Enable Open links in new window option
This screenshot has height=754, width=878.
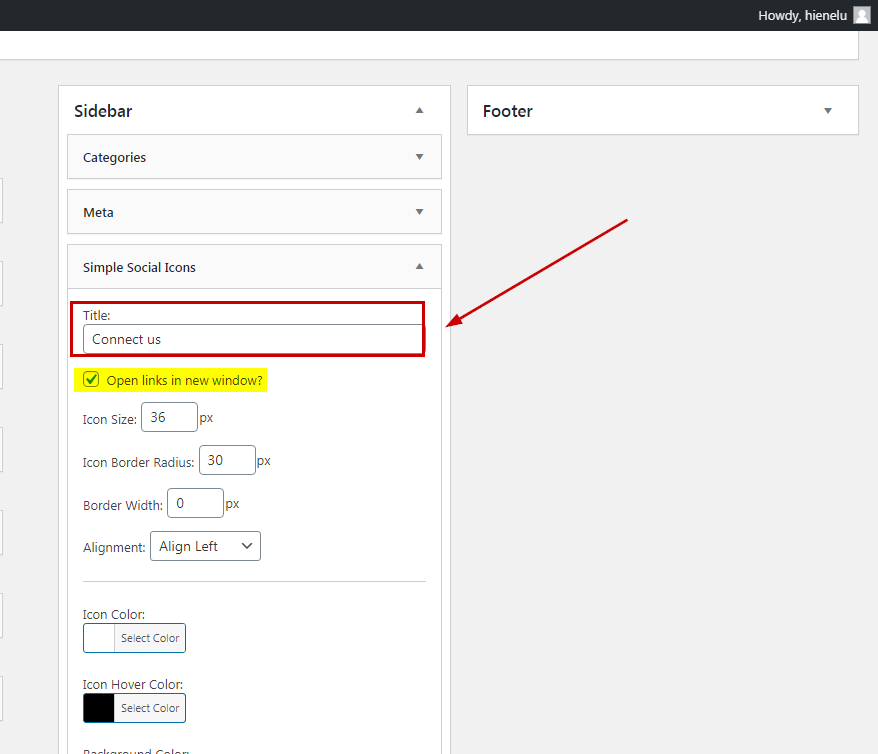tap(91, 379)
